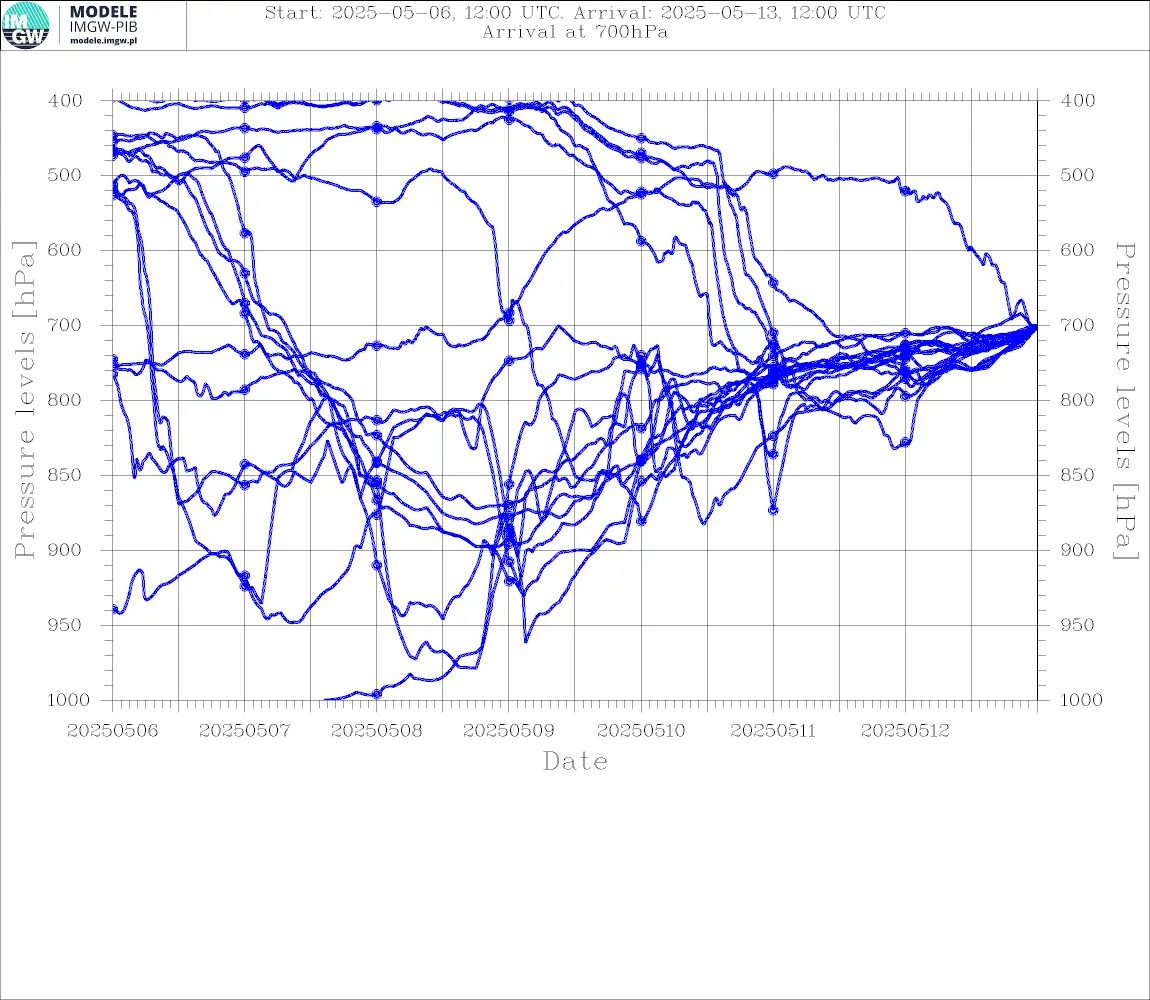Click the right 'Pressure levels [hPa]' axis label

coord(1126,401)
